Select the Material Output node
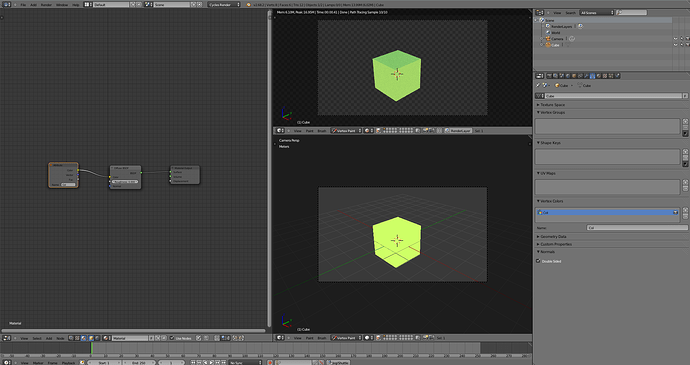The image size is (690, 365). (185, 175)
